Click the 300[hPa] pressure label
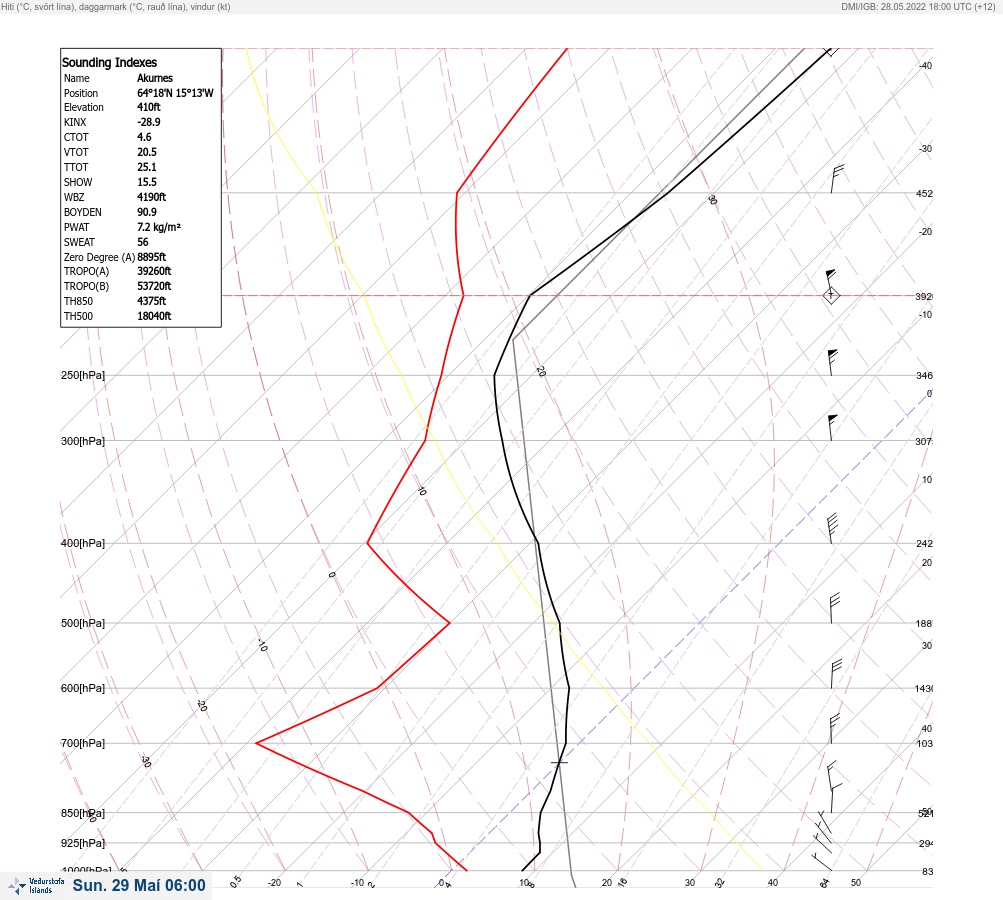Image resolution: width=1003 pixels, height=900 pixels. click(83, 441)
